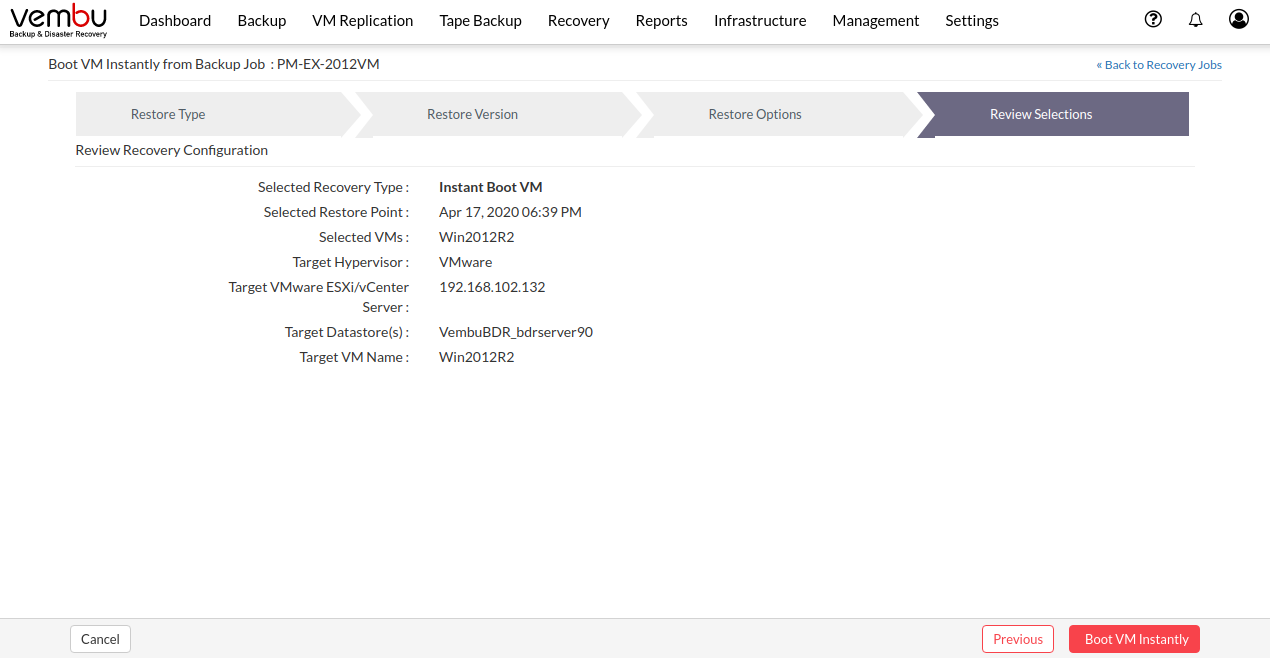Click the 'Selected VMs' label
Image resolution: width=1270 pixels, height=668 pixels.
pos(364,237)
